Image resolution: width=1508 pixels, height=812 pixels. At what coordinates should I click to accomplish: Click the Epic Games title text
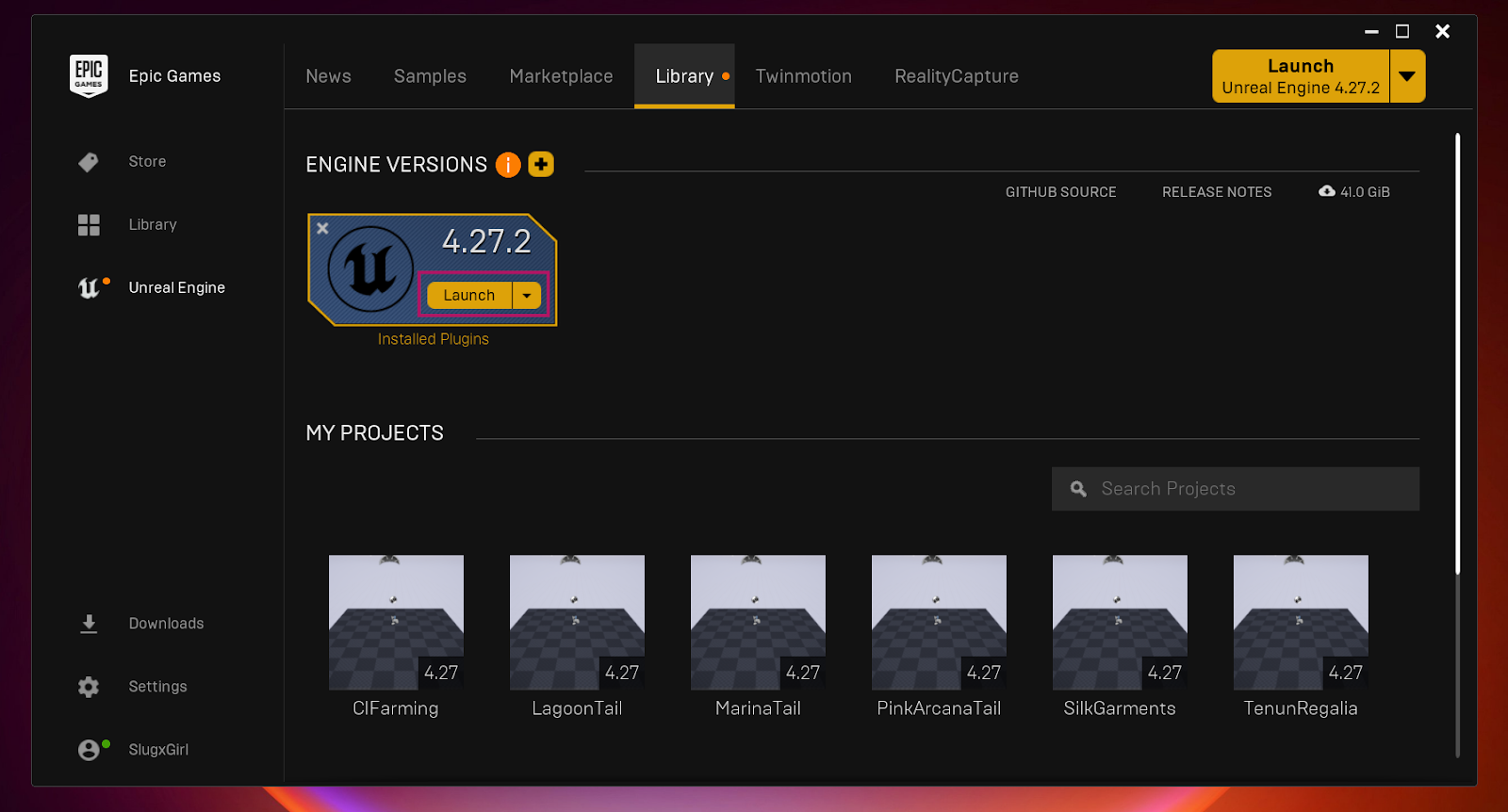click(174, 76)
